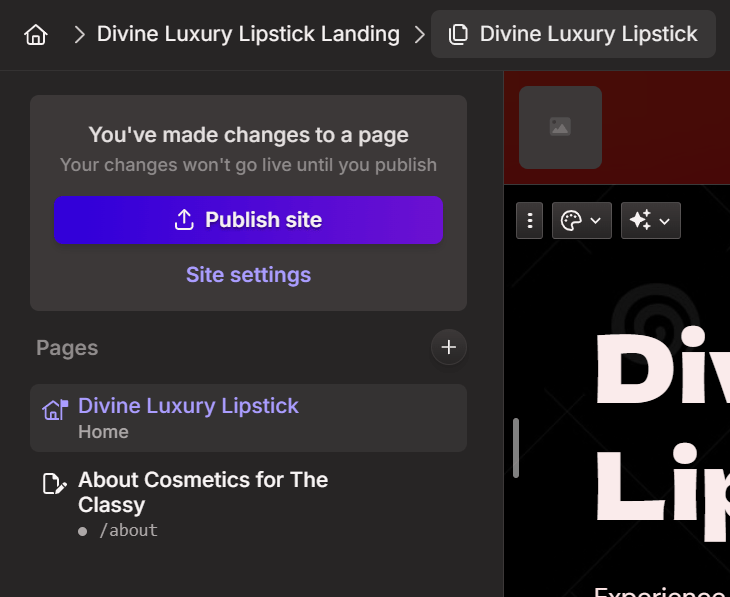Click the Publish site button
The width and height of the screenshot is (730, 597).
click(248, 220)
